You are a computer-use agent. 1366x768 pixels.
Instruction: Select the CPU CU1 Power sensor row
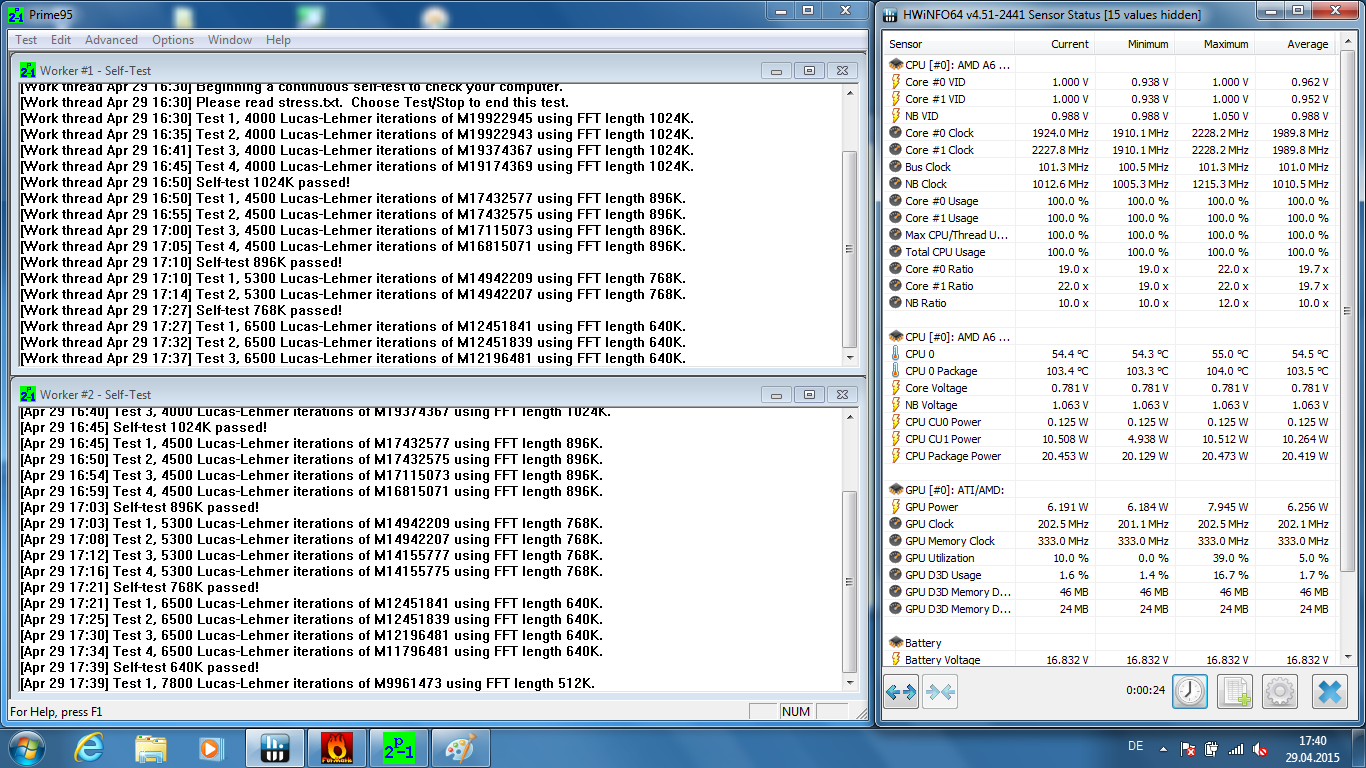1111,439
